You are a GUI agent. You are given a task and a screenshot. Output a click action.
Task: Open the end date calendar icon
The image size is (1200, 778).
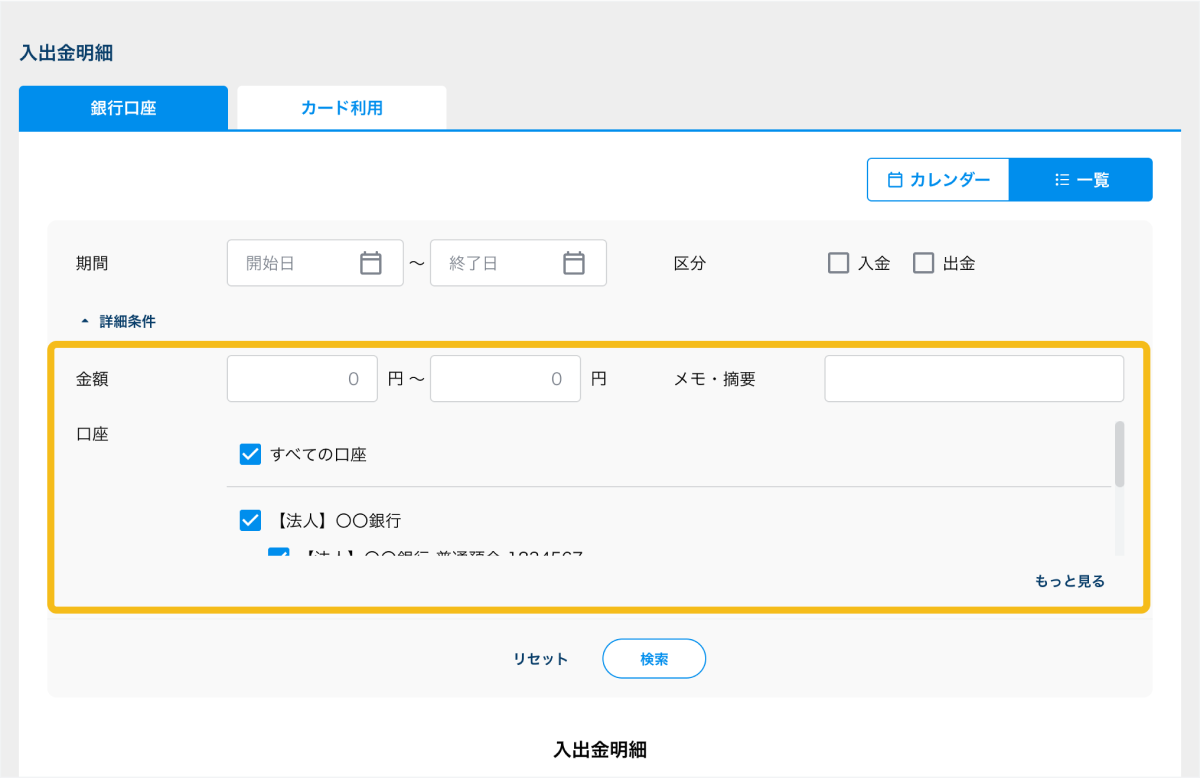click(x=573, y=263)
